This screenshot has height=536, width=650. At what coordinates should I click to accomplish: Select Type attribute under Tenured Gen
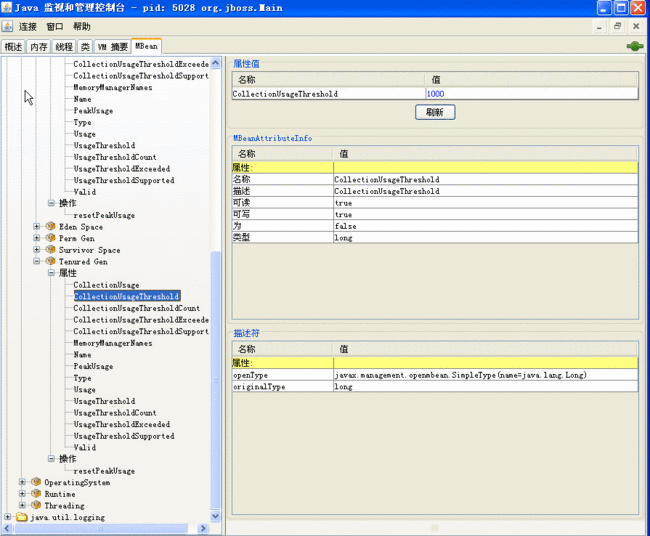(x=82, y=378)
